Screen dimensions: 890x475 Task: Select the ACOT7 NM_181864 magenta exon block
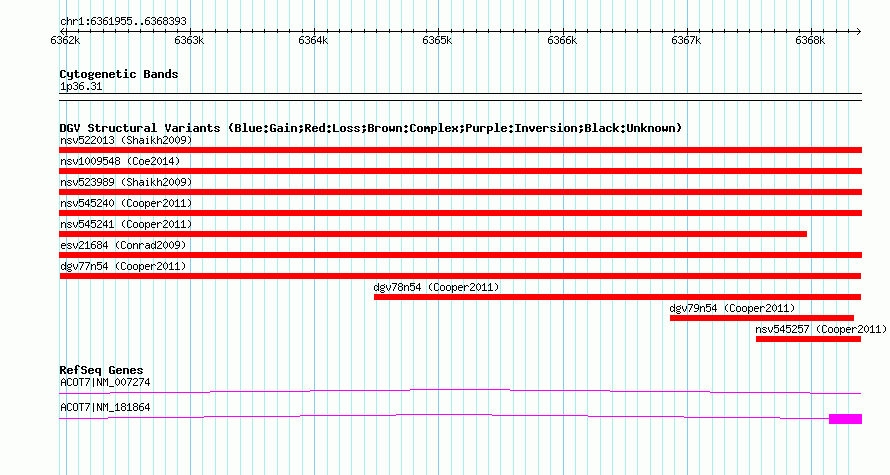[x=846, y=419]
